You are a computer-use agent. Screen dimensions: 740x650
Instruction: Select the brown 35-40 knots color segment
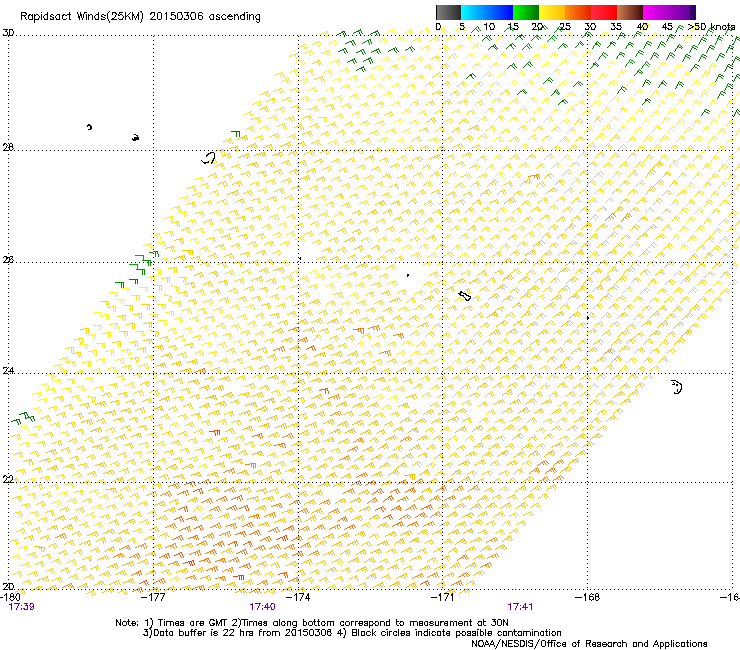[630, 12]
